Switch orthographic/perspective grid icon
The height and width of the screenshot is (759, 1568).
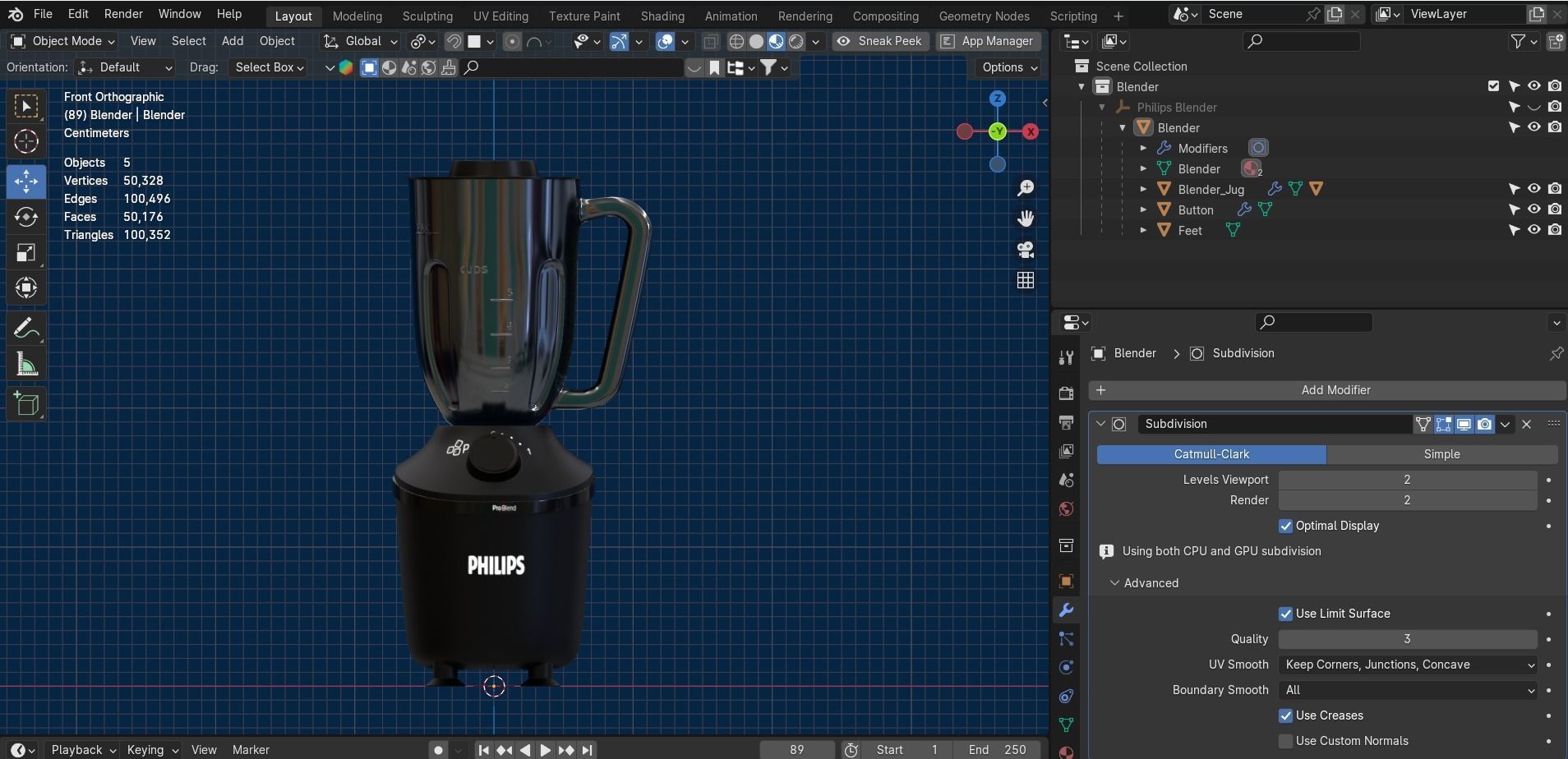1026,280
